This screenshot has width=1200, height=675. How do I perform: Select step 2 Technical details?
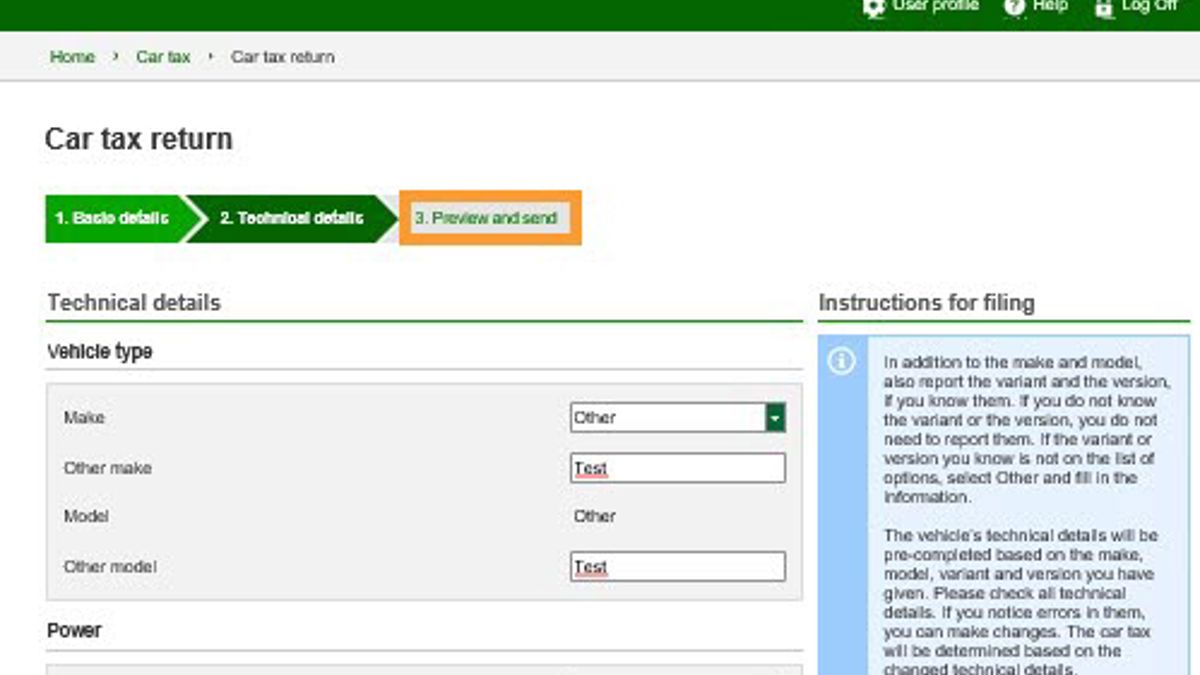291,218
